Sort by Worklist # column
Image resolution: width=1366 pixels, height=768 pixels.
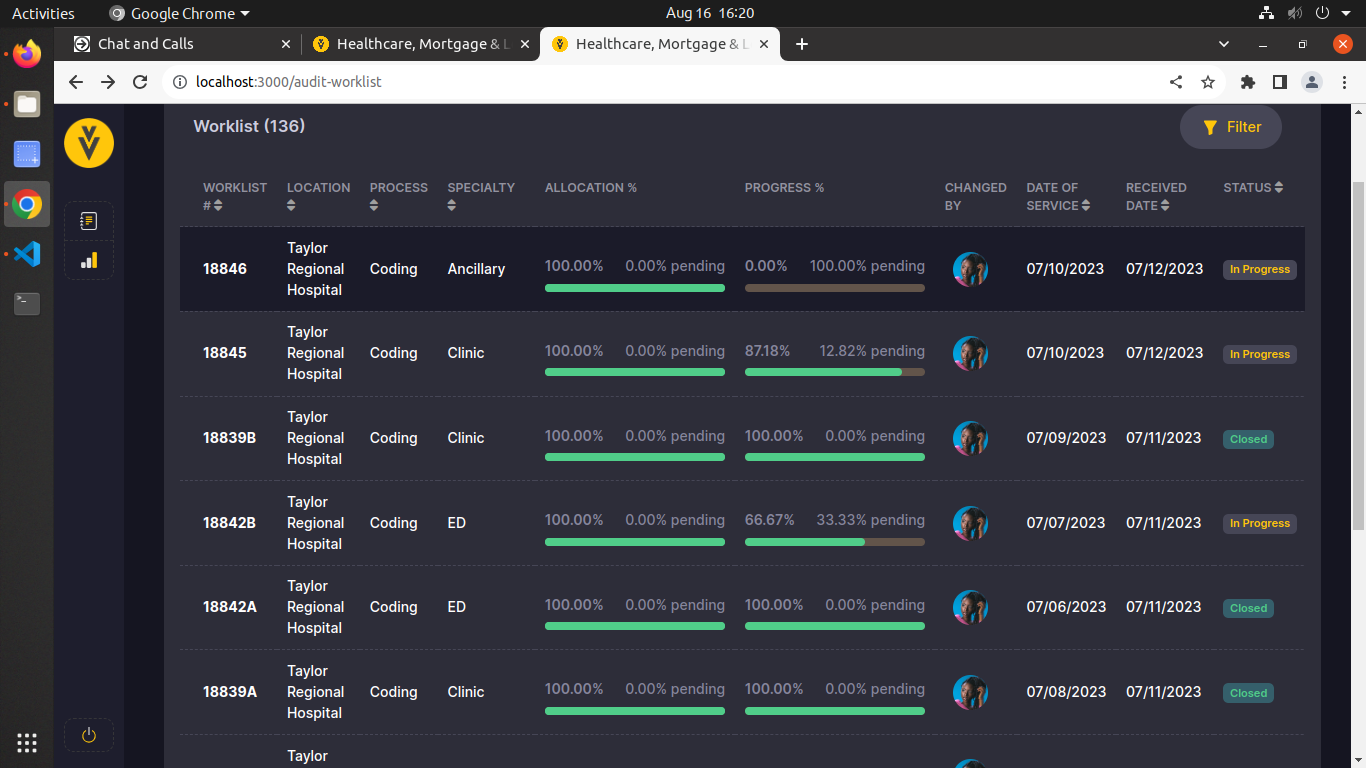[218, 206]
